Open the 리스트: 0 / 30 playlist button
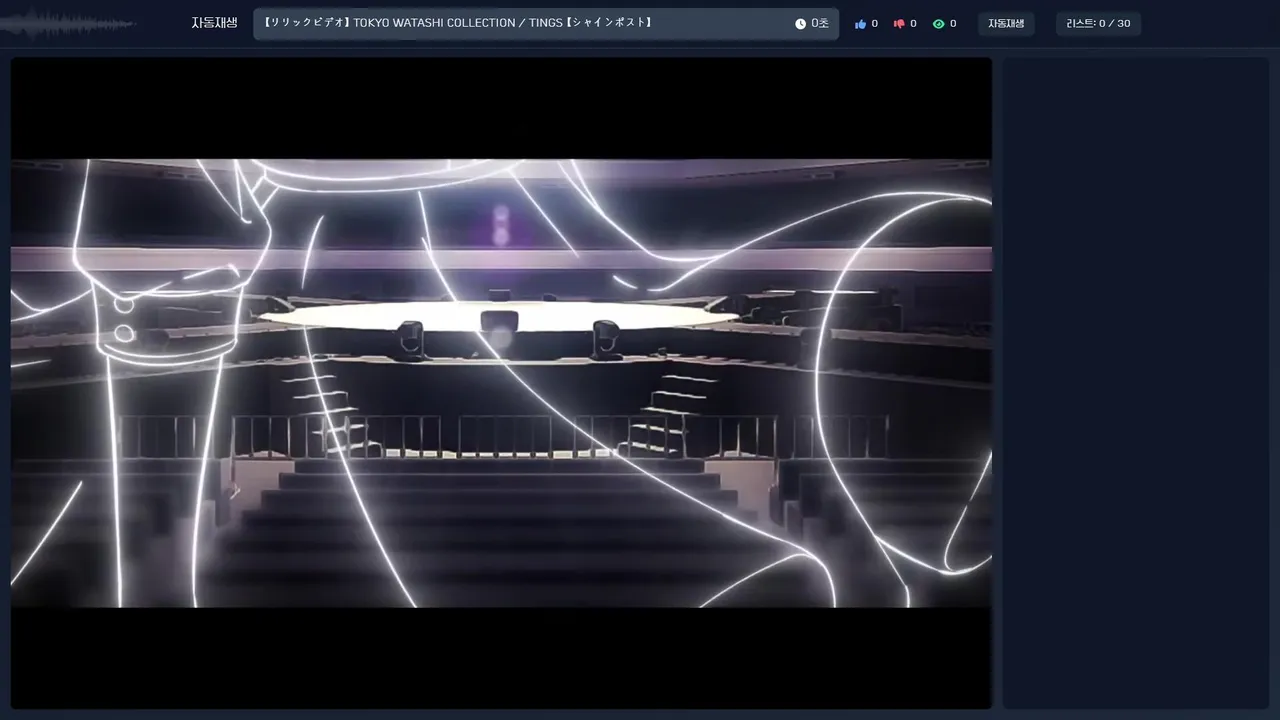1280x720 pixels. (x=1098, y=24)
